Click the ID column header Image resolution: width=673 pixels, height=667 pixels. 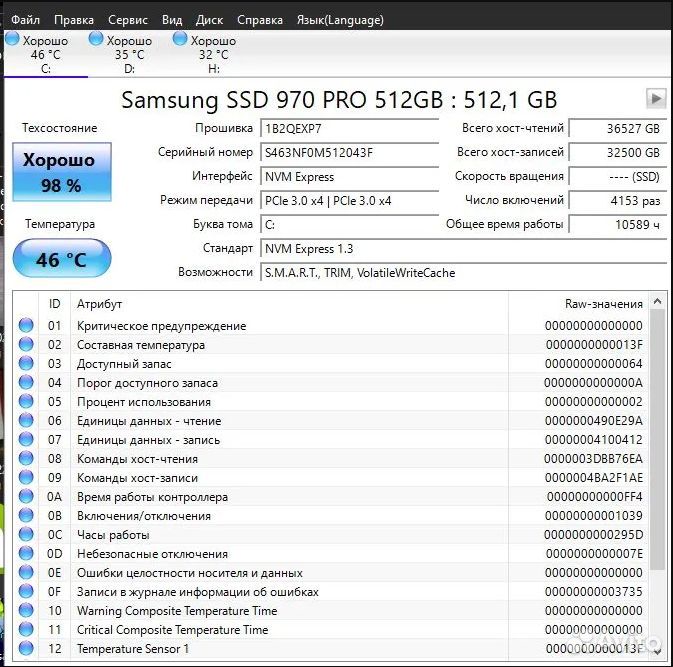point(55,304)
